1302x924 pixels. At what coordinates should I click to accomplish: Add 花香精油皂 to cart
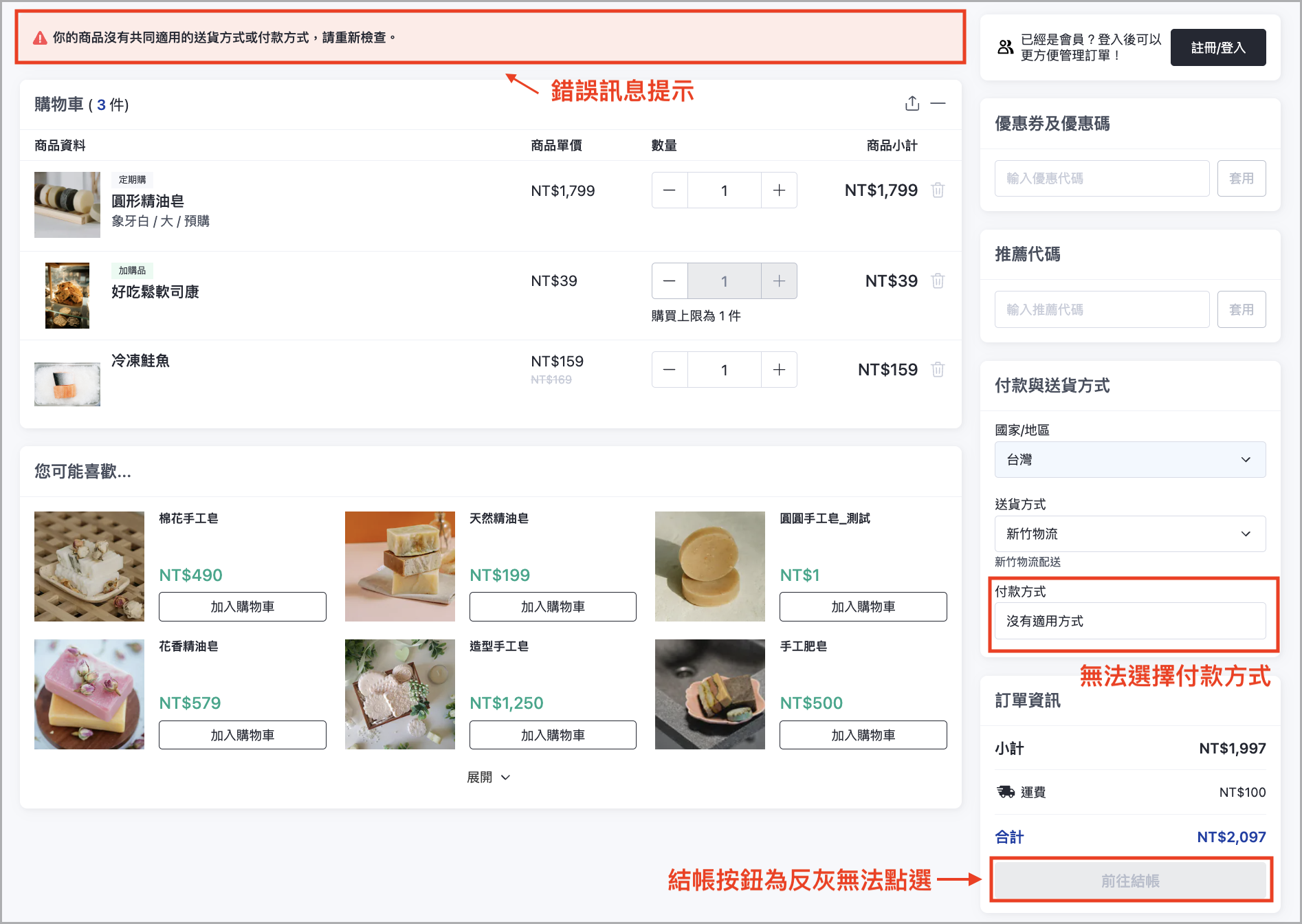click(x=243, y=735)
